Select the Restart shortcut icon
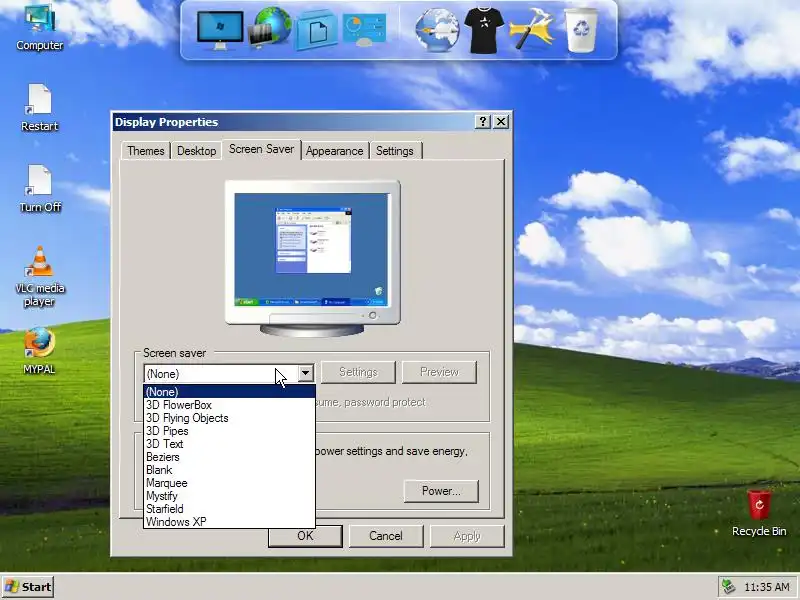This screenshot has height=600, width=800. (x=39, y=108)
